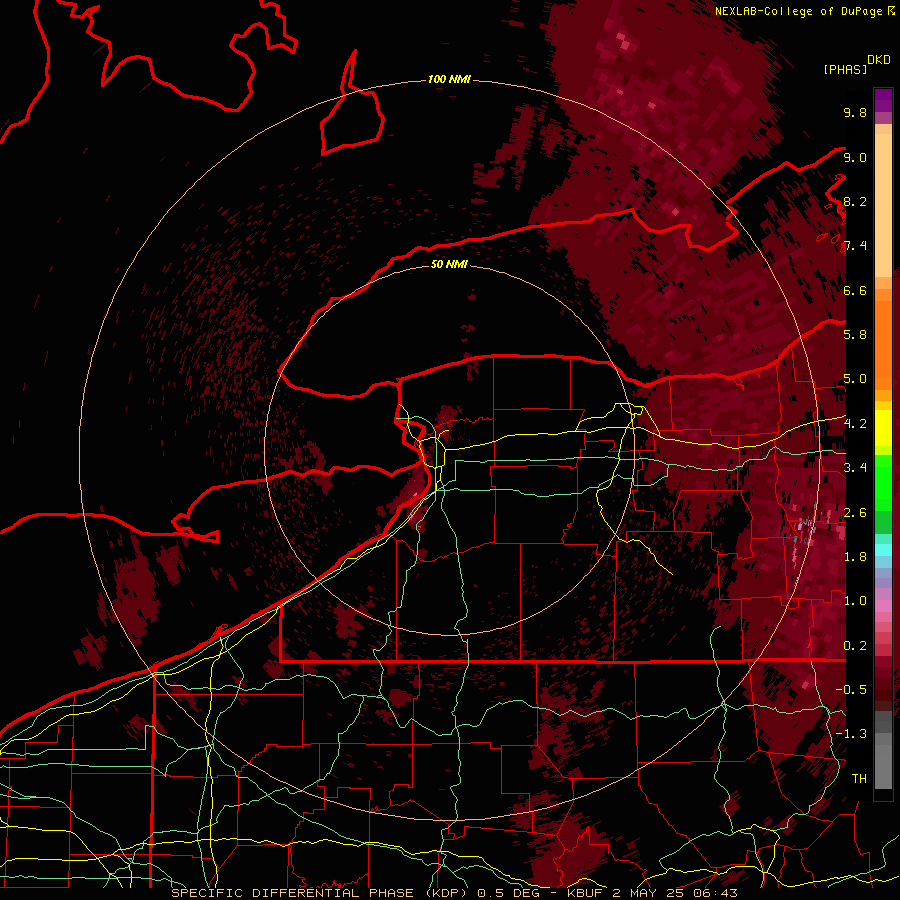The image size is (900, 900).
Task: Click the 4.2 value on the color scale
Action: [855, 424]
